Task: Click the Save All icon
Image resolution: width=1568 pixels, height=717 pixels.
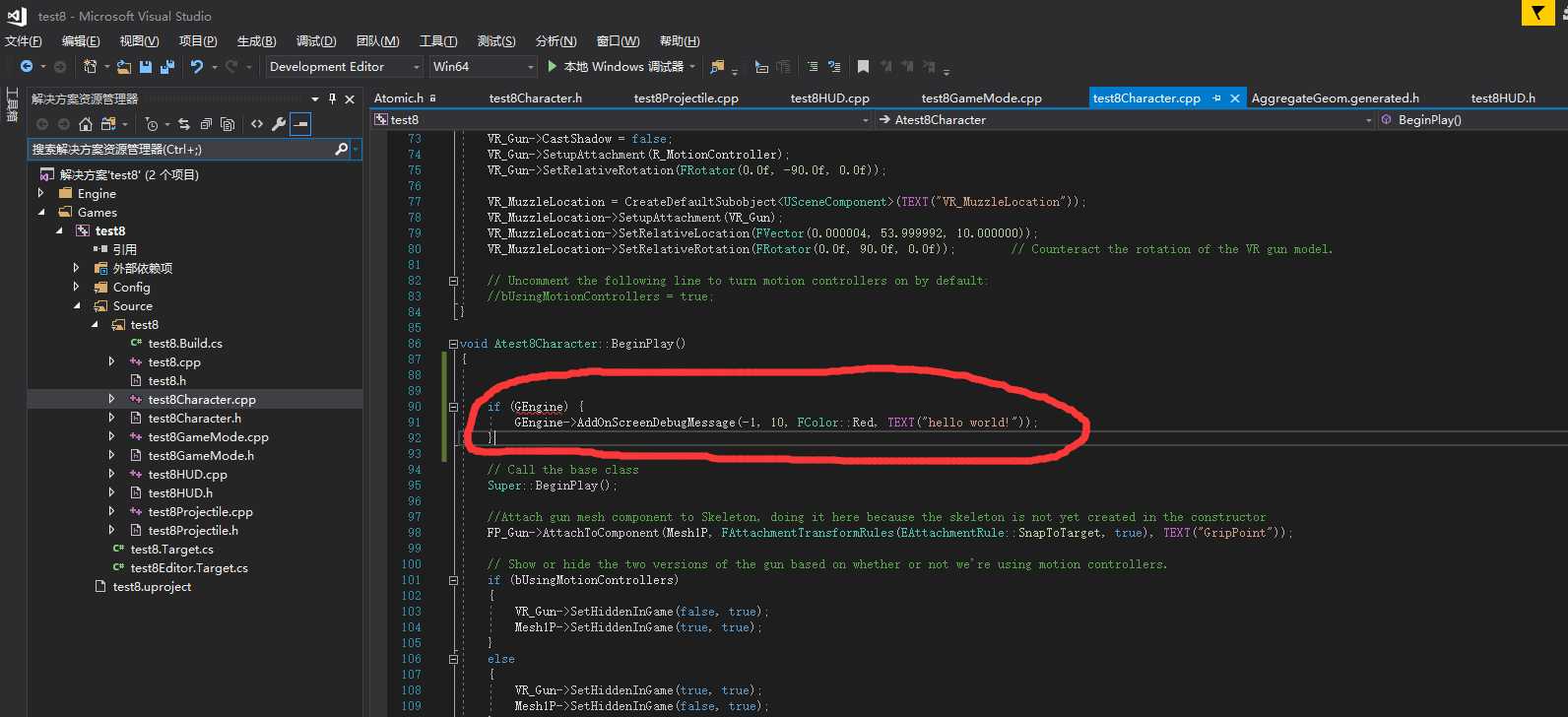Action: coord(166,66)
